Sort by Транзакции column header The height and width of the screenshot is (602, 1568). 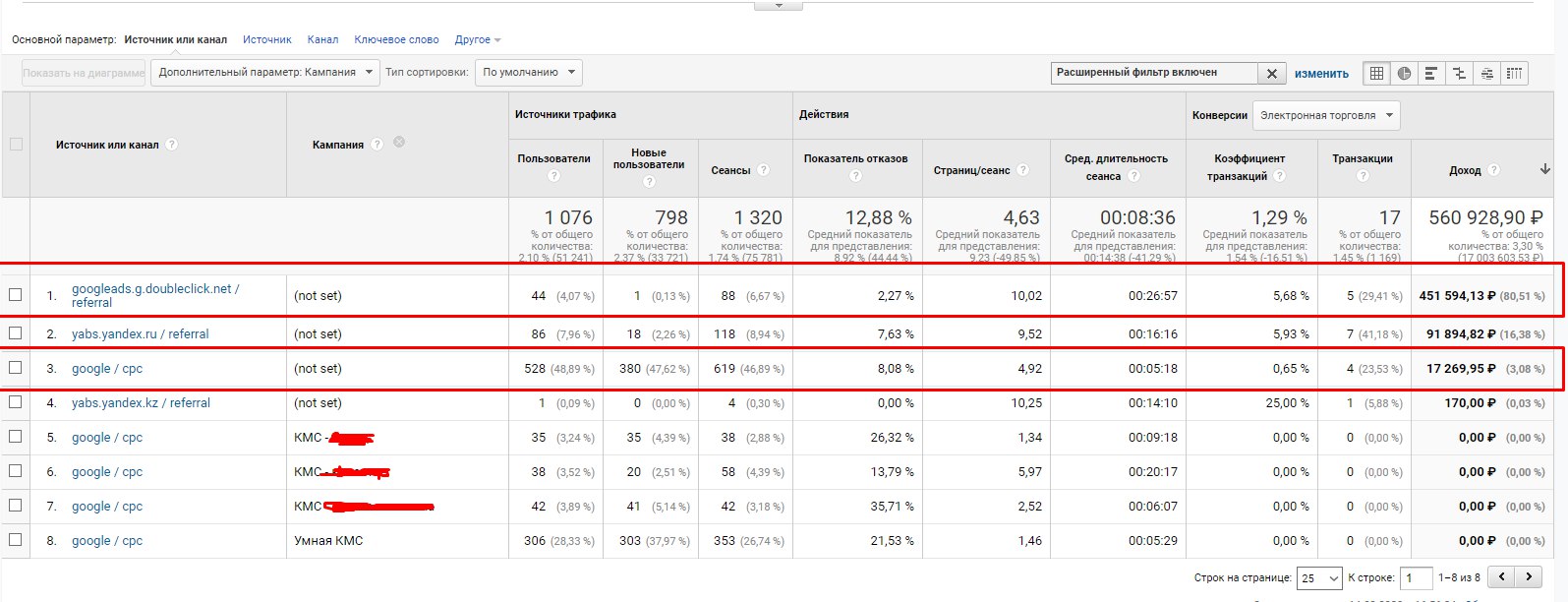[x=1363, y=158]
